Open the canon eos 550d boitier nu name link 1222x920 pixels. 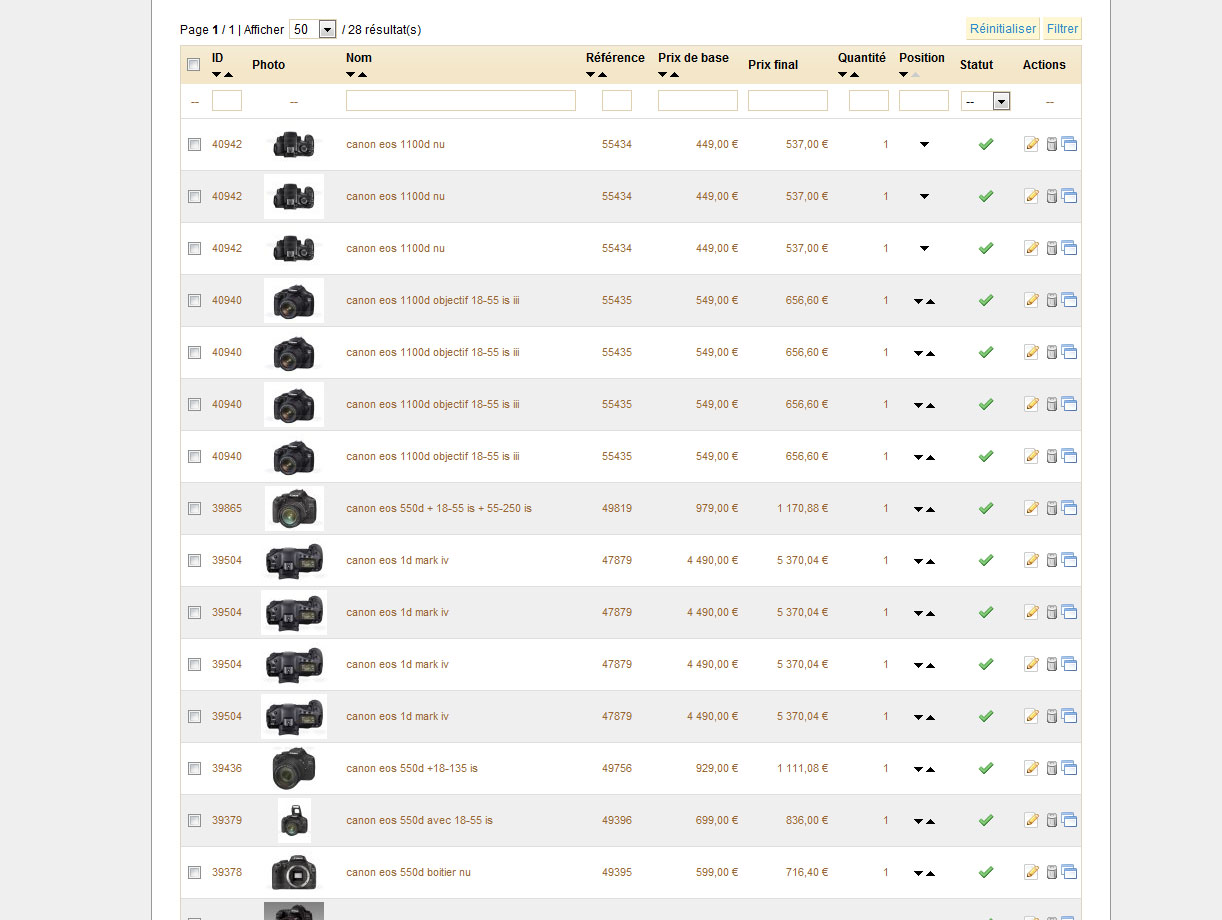408,872
